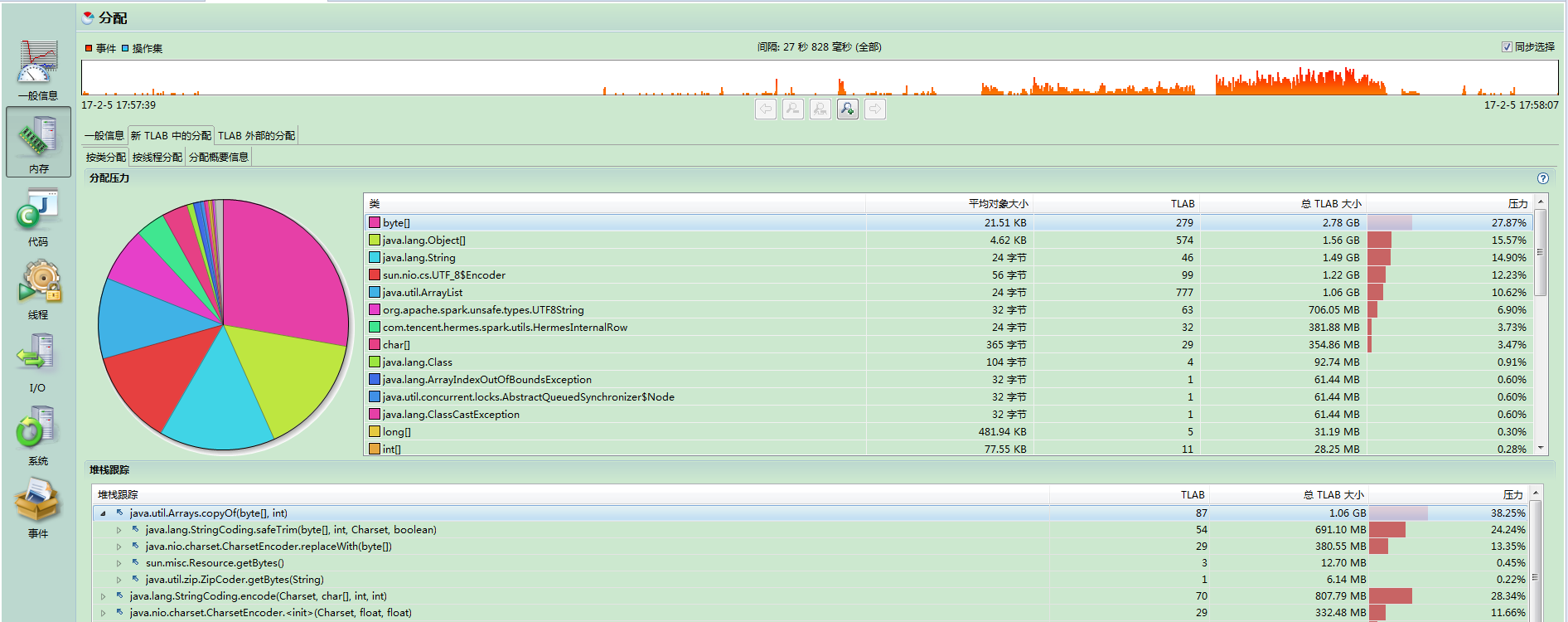Click the frame icon beside StringCoding.encode
The height and width of the screenshot is (622, 1568).
(119, 596)
